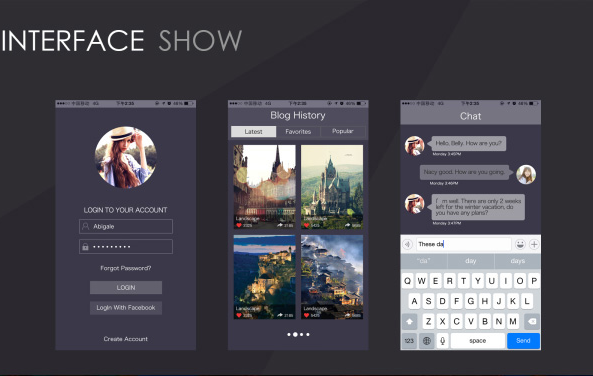Screen dimensions: 593x376
Task: Tap the keyboard shift arrow key
Action: pos(409,322)
